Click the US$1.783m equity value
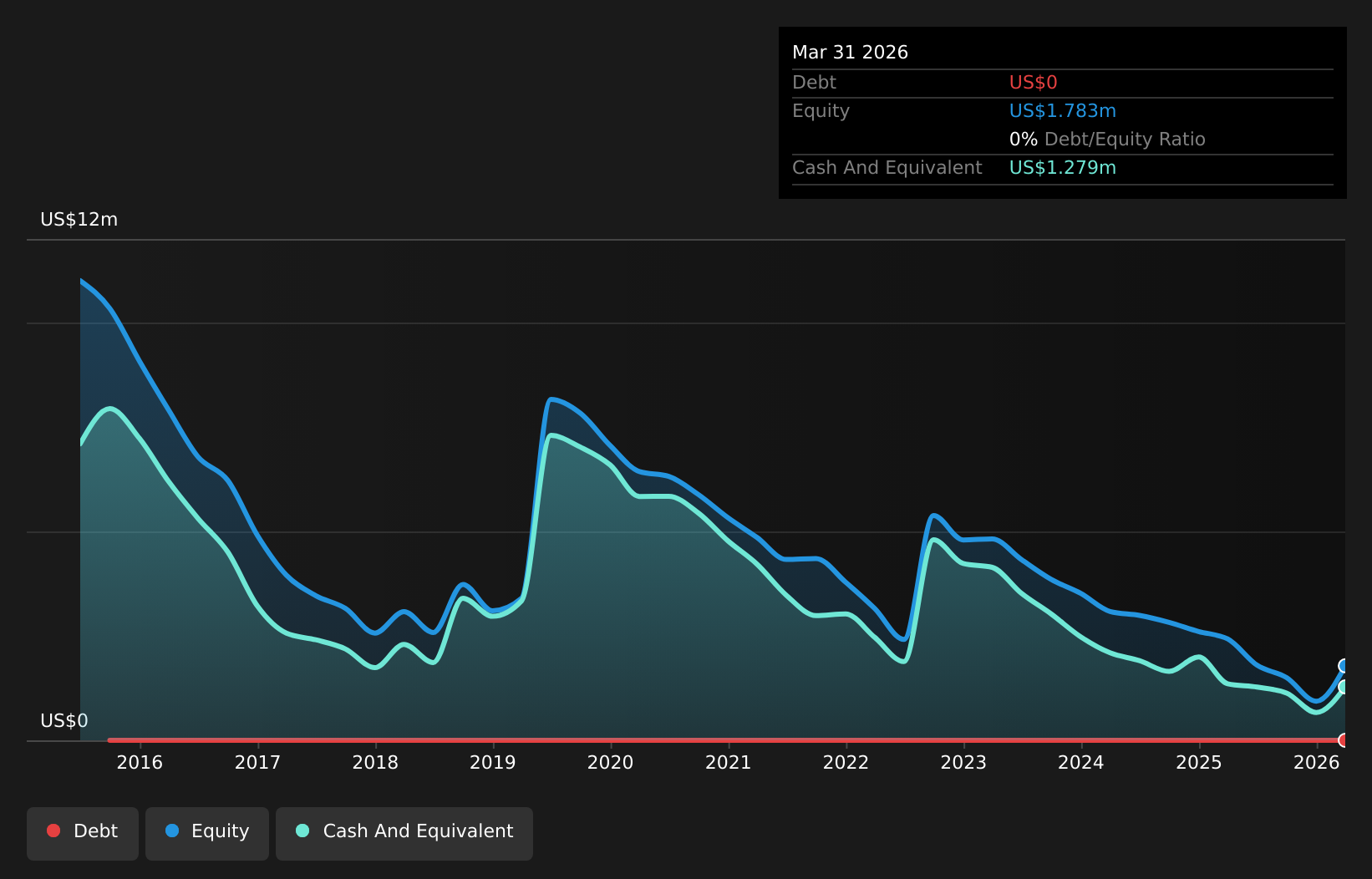Image resolution: width=1372 pixels, height=879 pixels. [x=1062, y=111]
